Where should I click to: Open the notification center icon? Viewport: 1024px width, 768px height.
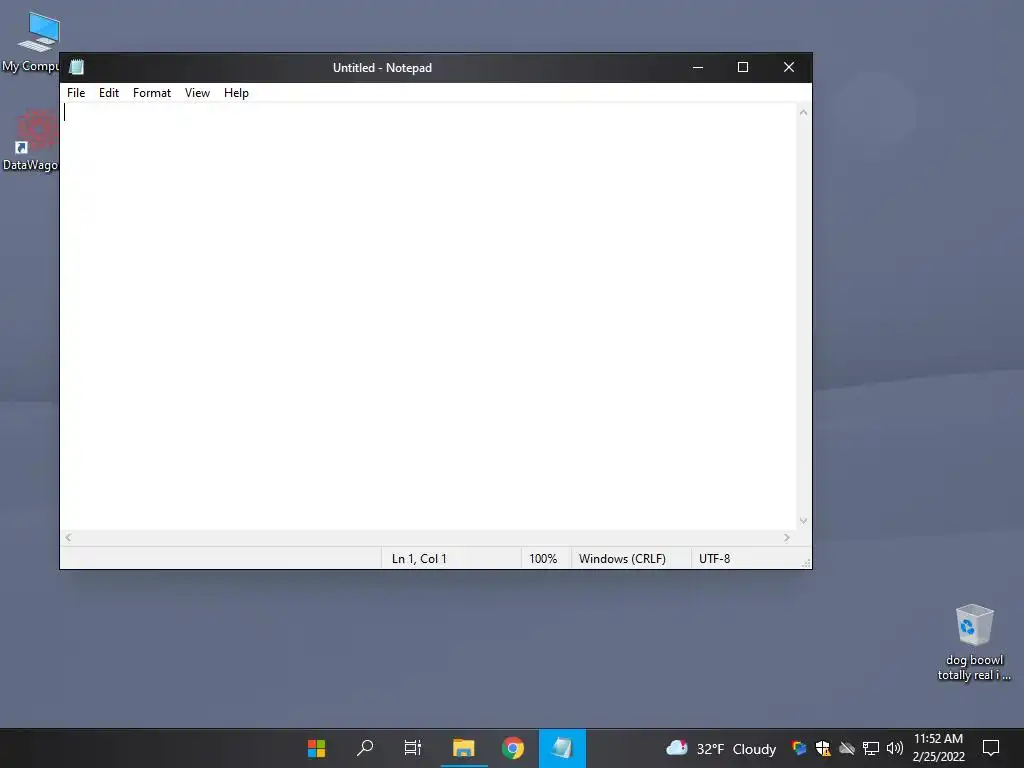pyautogui.click(x=991, y=748)
